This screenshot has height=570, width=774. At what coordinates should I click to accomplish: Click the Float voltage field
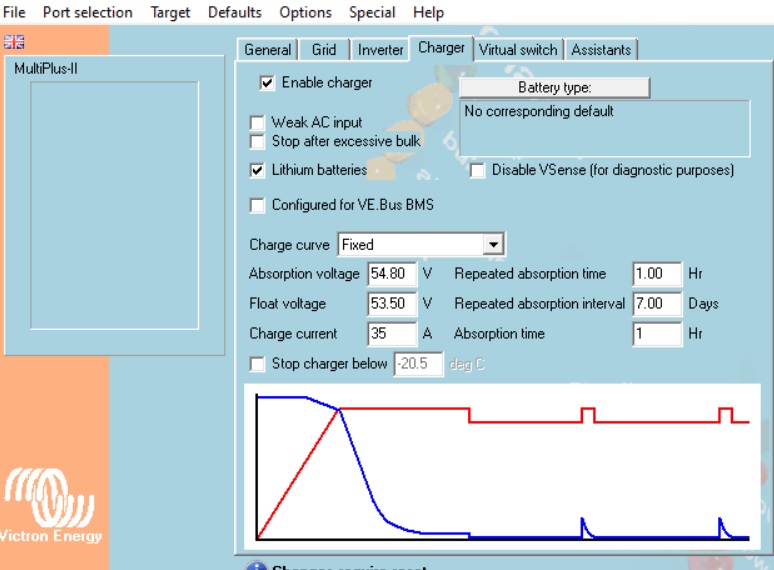392,304
